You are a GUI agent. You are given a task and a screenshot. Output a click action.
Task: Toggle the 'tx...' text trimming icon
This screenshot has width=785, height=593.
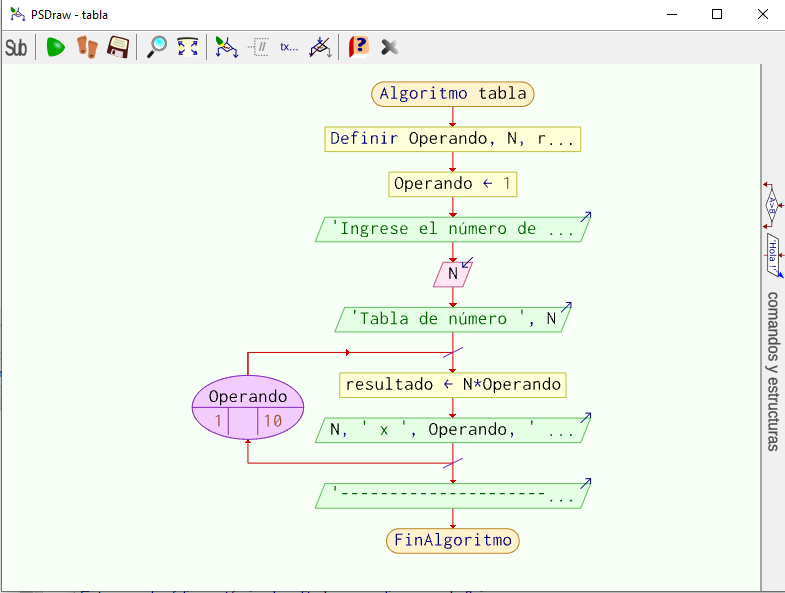[x=289, y=48]
